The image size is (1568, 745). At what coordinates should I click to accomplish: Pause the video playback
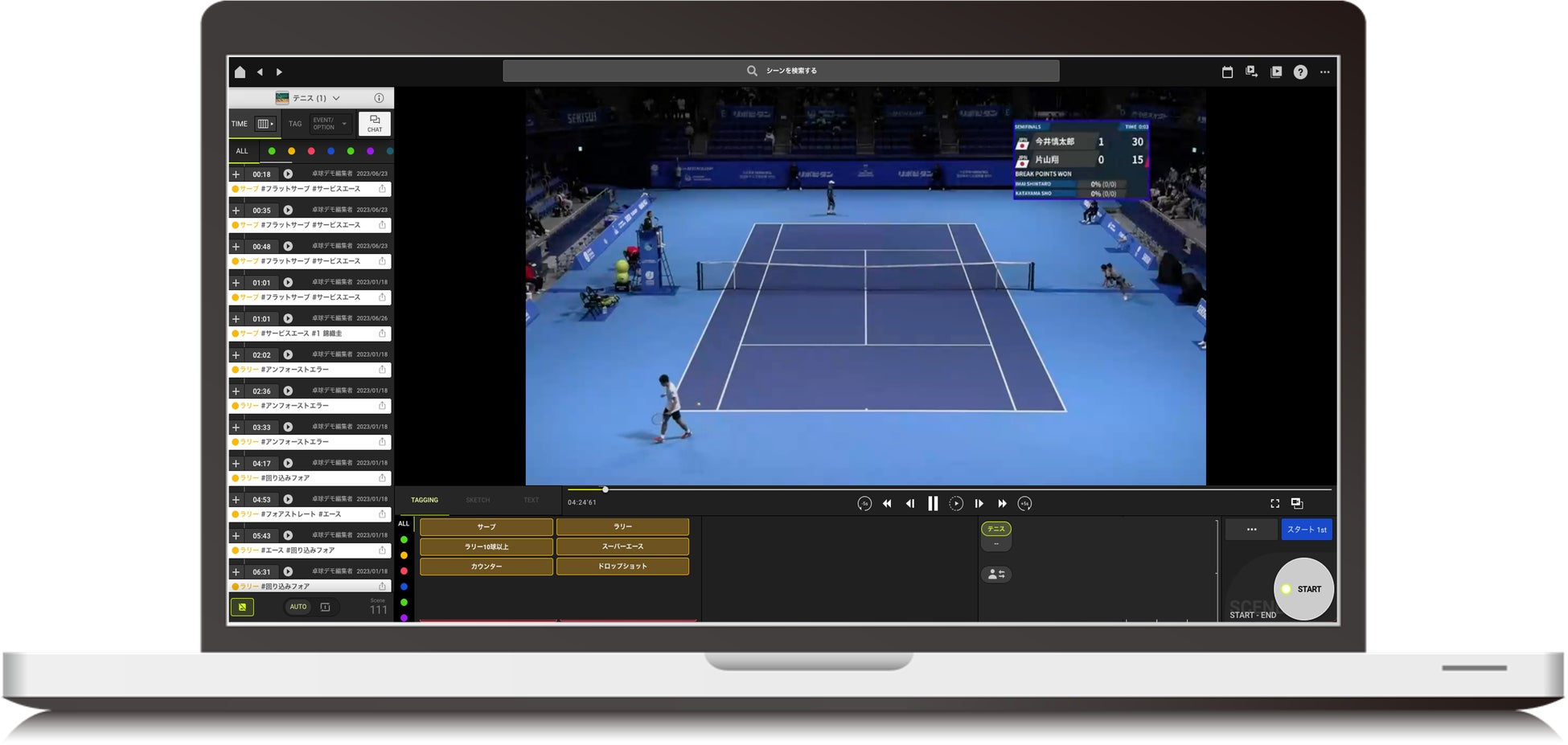tap(933, 504)
